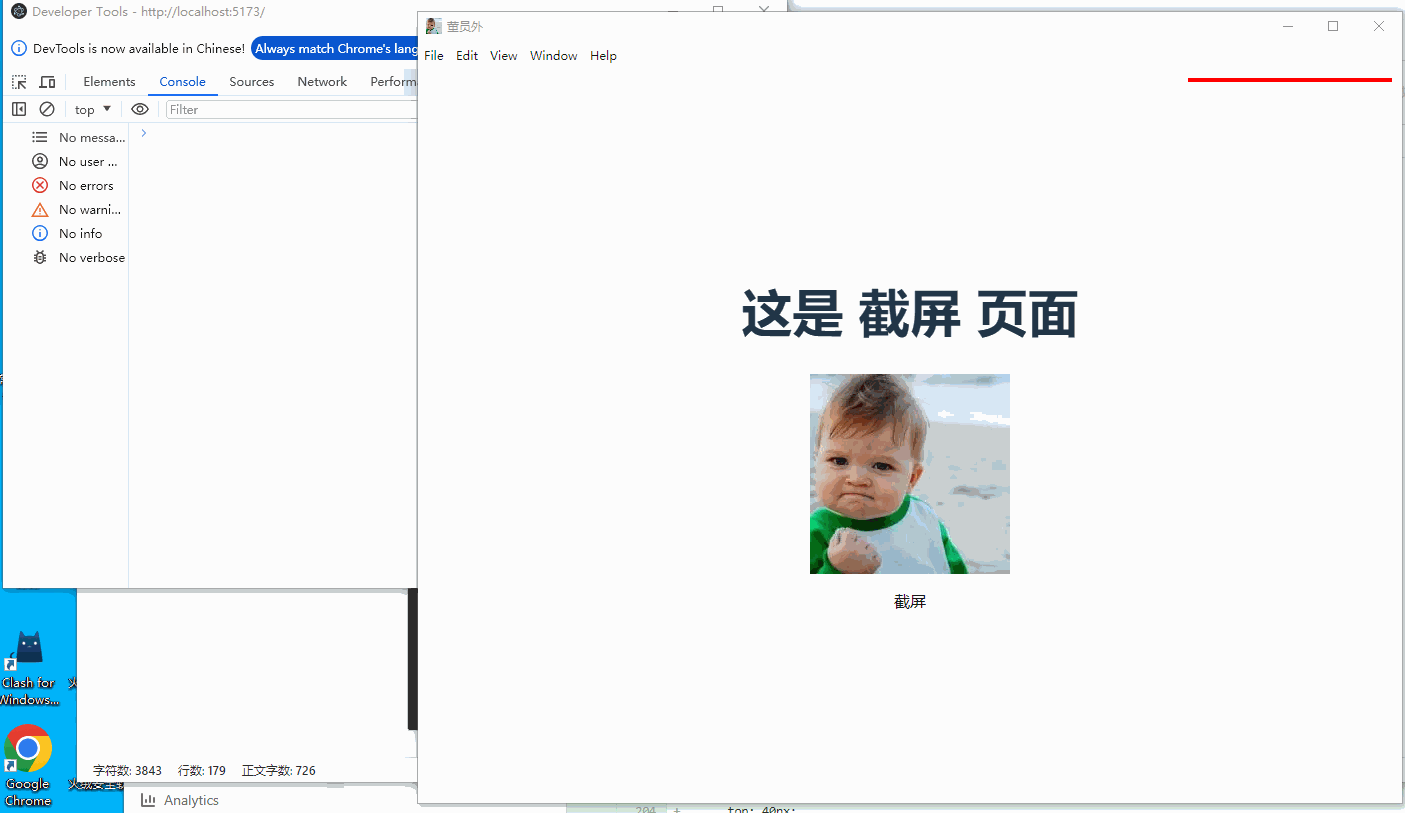The width and height of the screenshot is (1405, 813).
Task: Maximize the app window
Action: coord(1333,26)
